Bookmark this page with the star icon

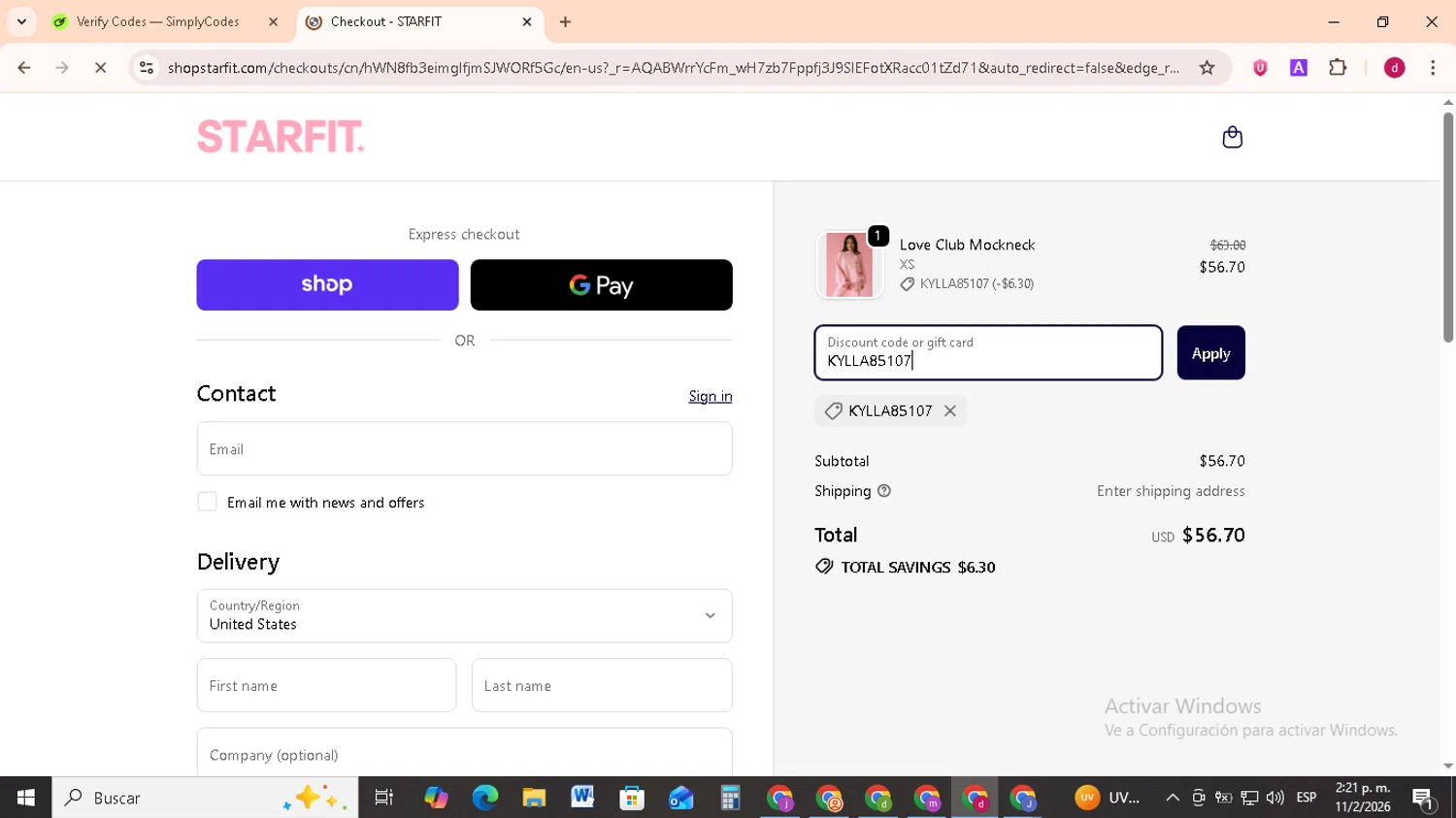click(x=1207, y=68)
